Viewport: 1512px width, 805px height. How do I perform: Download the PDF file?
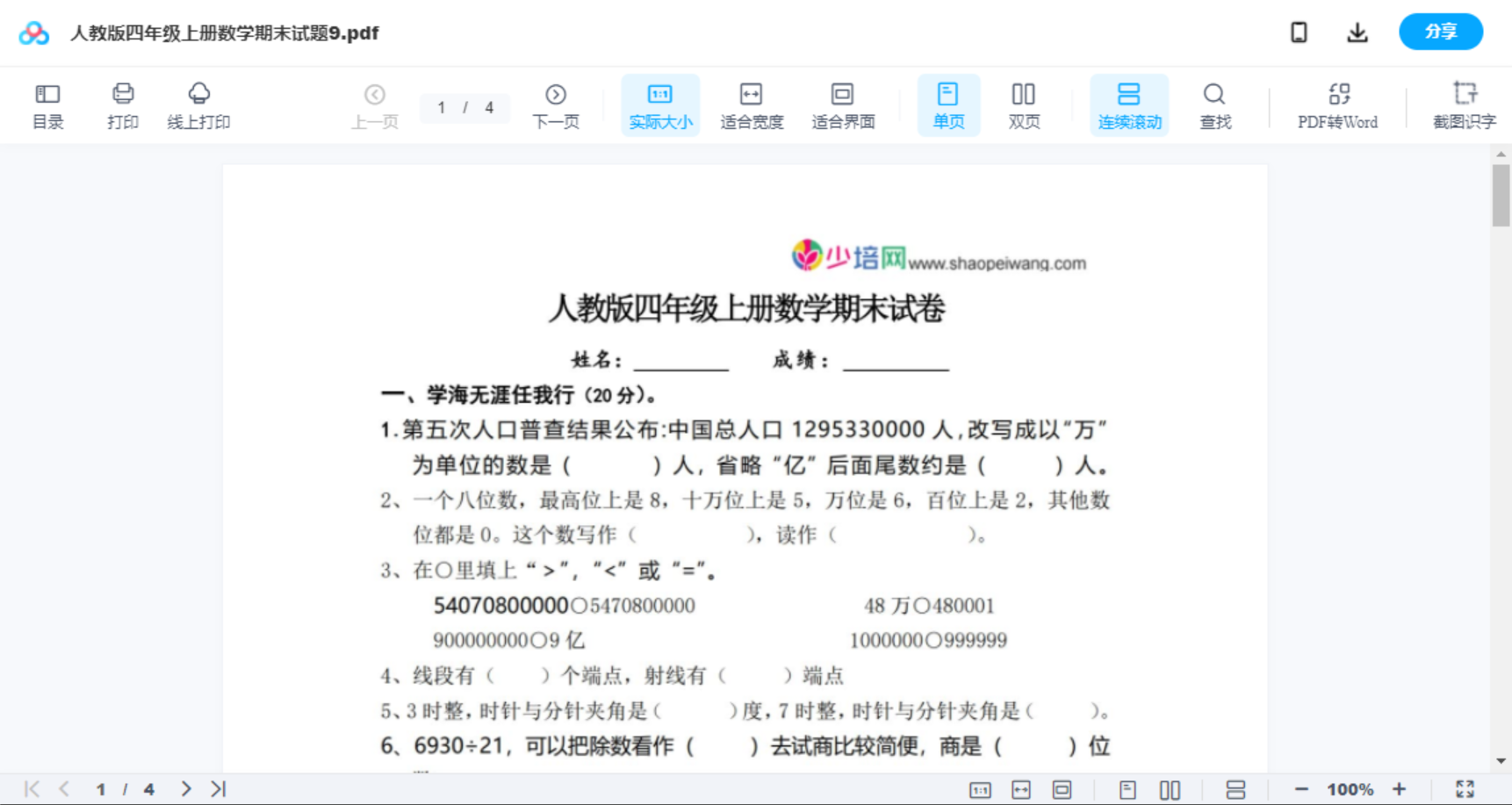1357,32
